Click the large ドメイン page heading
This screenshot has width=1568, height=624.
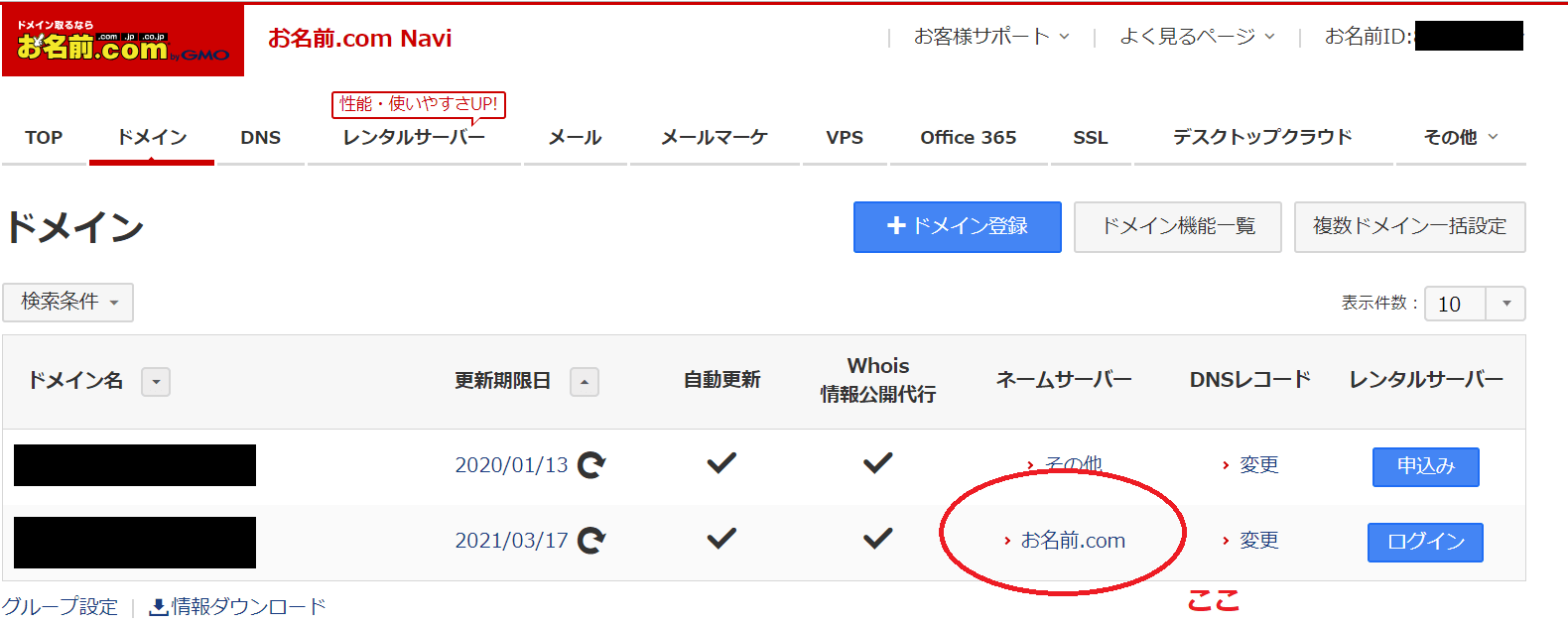coord(75,227)
